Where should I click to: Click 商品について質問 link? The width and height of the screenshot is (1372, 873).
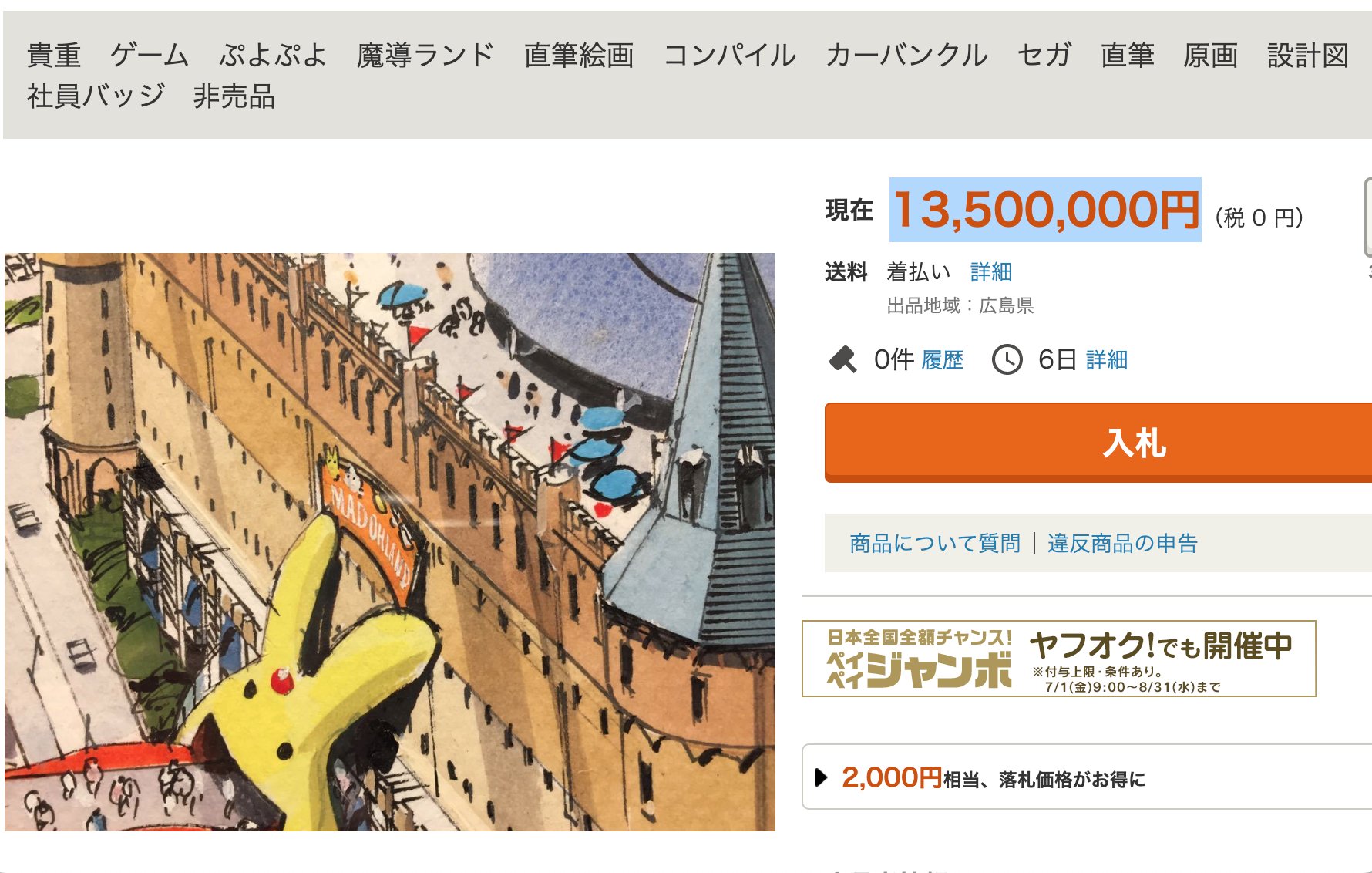click(x=935, y=543)
